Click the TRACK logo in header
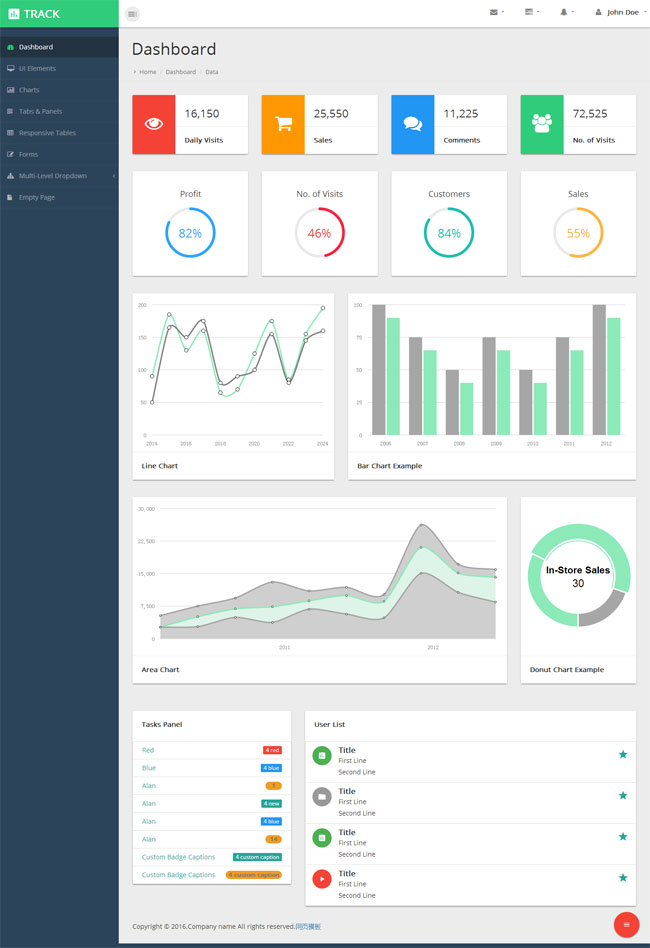Image resolution: width=650 pixels, height=948 pixels. click(x=35, y=14)
